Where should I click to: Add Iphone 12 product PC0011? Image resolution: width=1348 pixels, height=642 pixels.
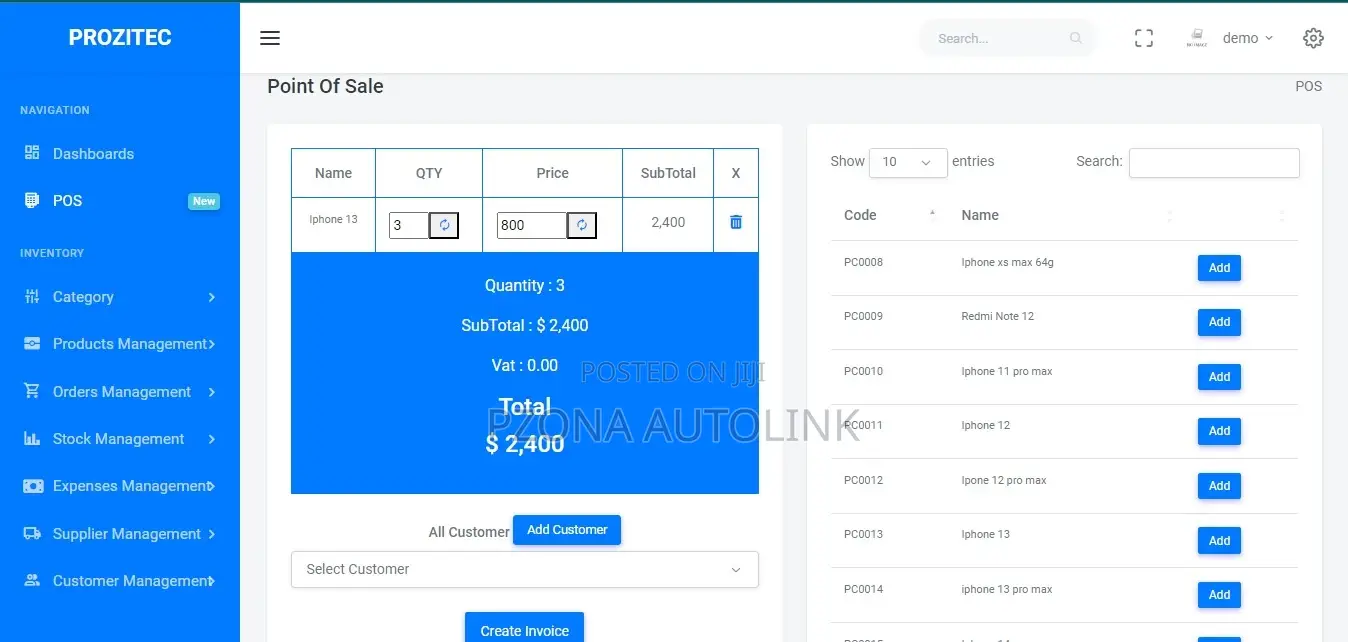(x=1219, y=431)
